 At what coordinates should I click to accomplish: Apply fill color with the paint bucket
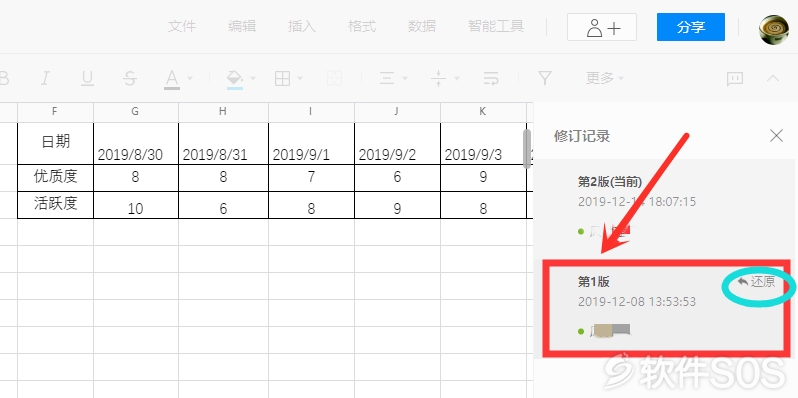(235, 79)
